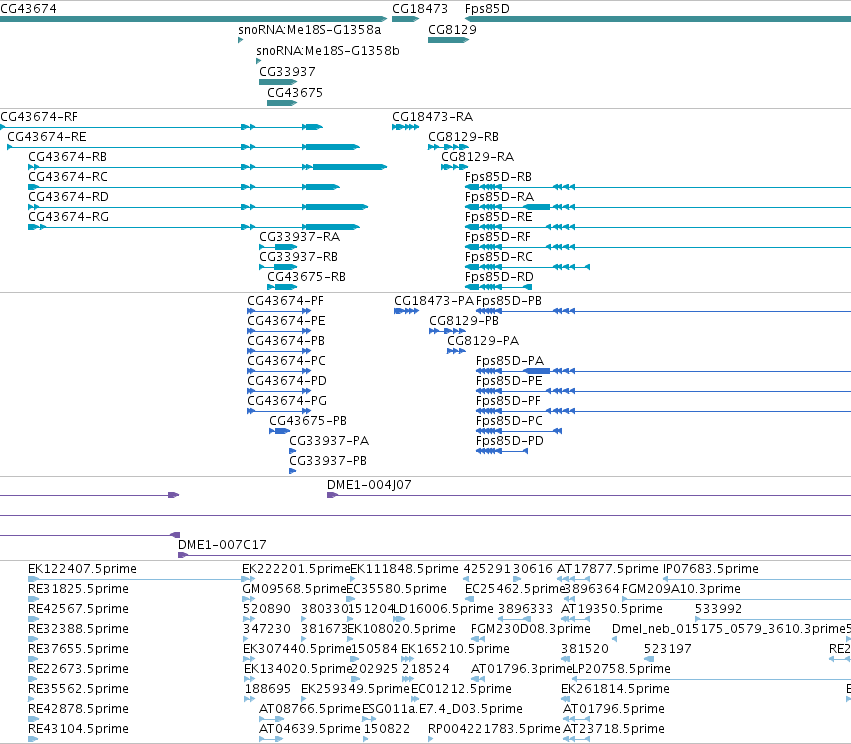Click the CG43674 gene label

pos(28,9)
